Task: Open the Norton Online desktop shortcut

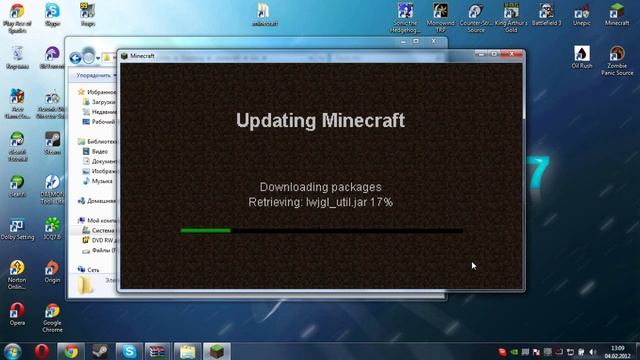Action: coord(17,275)
